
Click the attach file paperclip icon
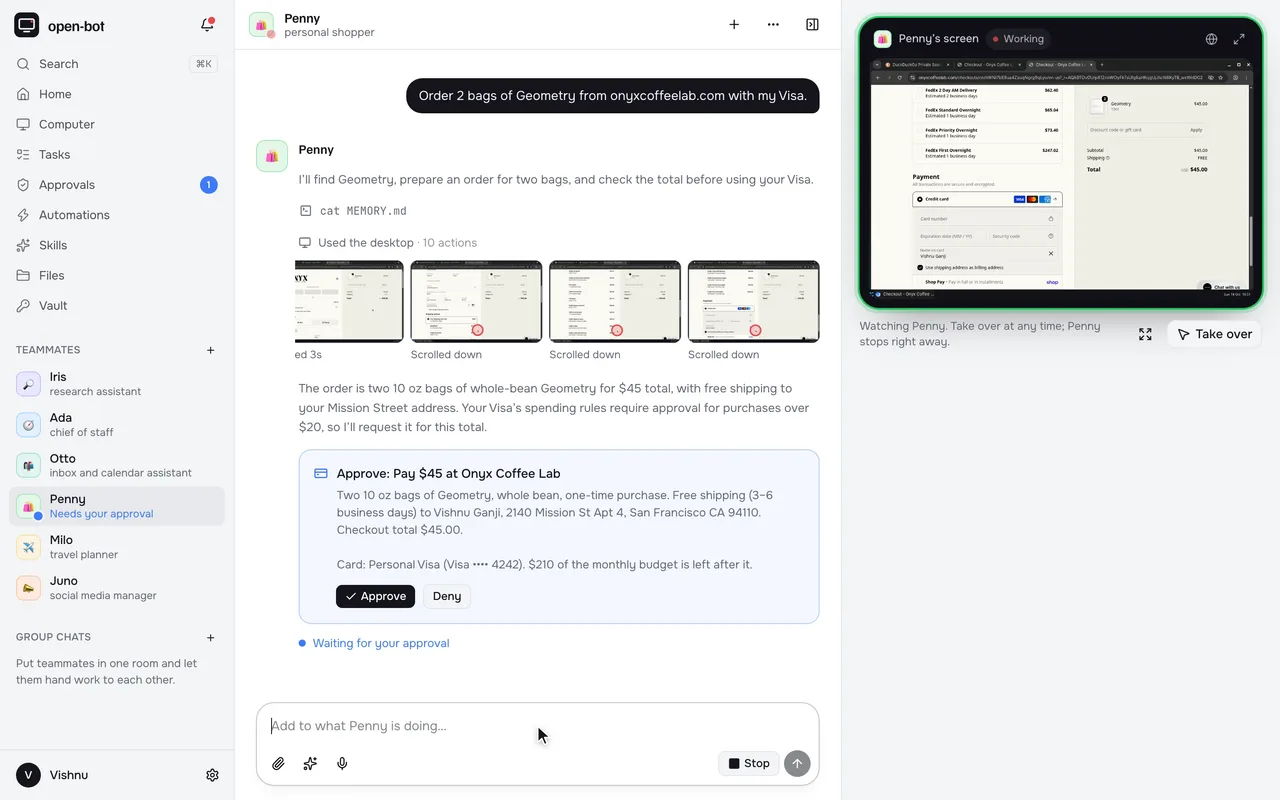pos(279,764)
